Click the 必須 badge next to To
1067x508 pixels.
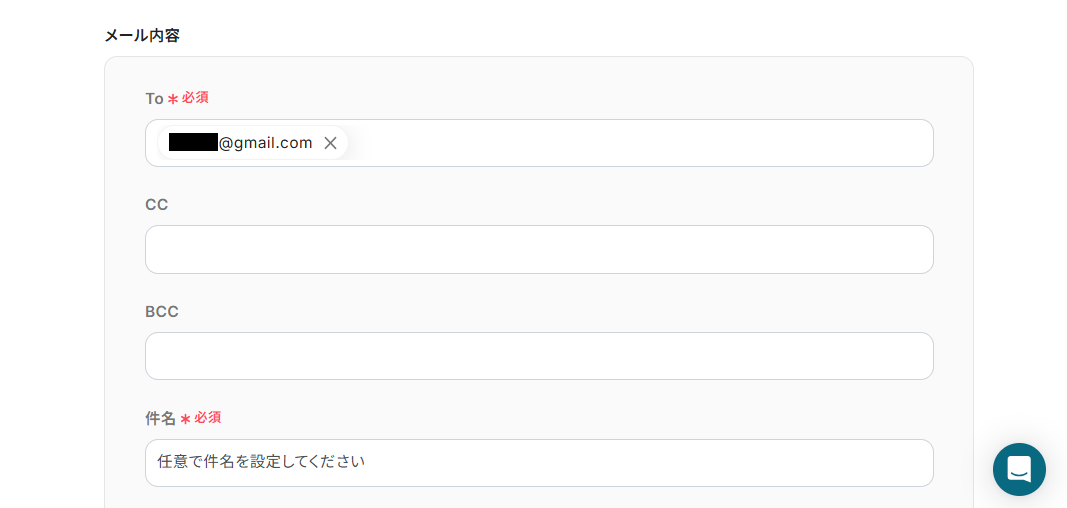point(195,98)
